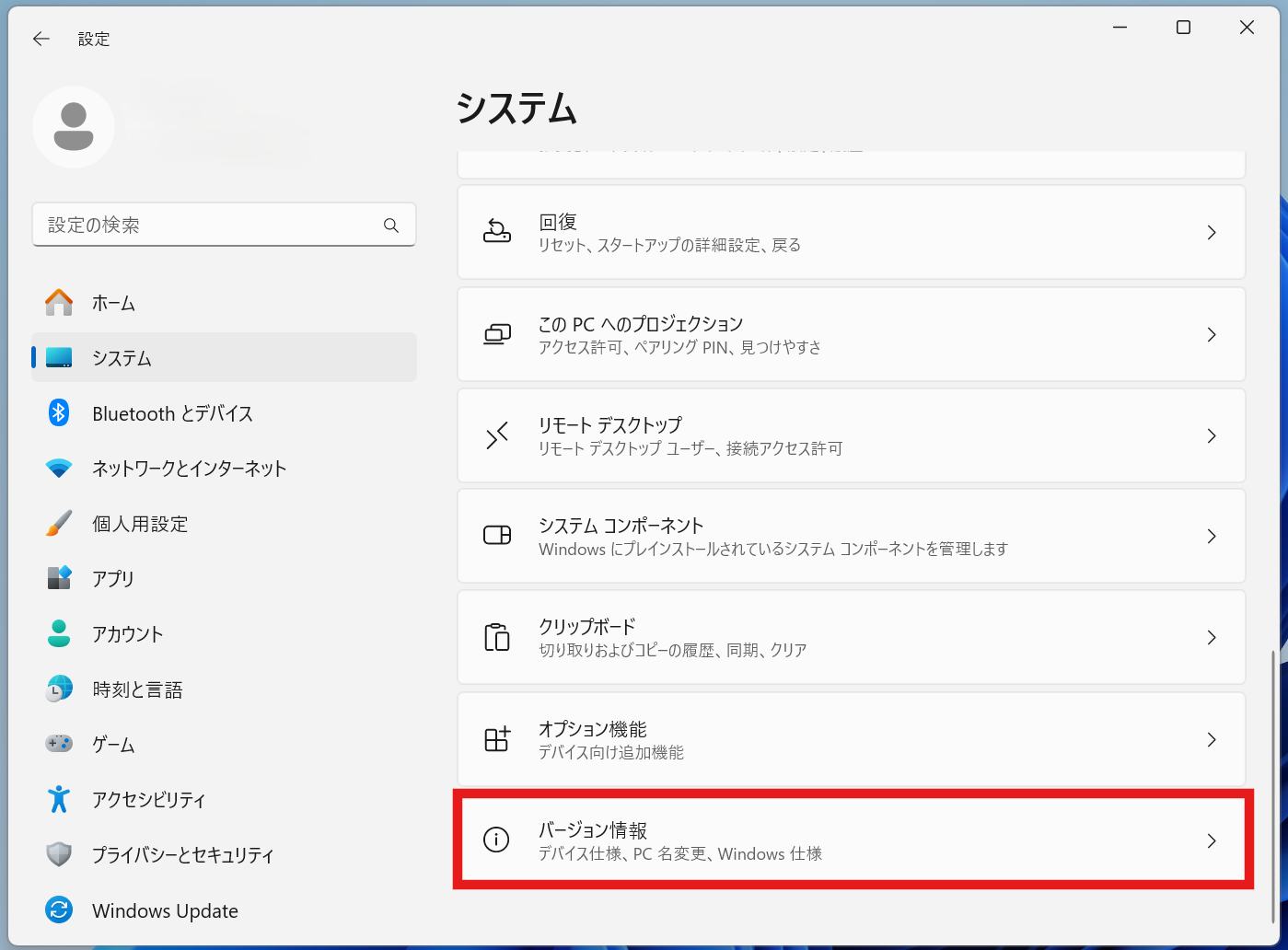
Task: Click the vertical scrollbar thumb
Action: (x=1273, y=785)
